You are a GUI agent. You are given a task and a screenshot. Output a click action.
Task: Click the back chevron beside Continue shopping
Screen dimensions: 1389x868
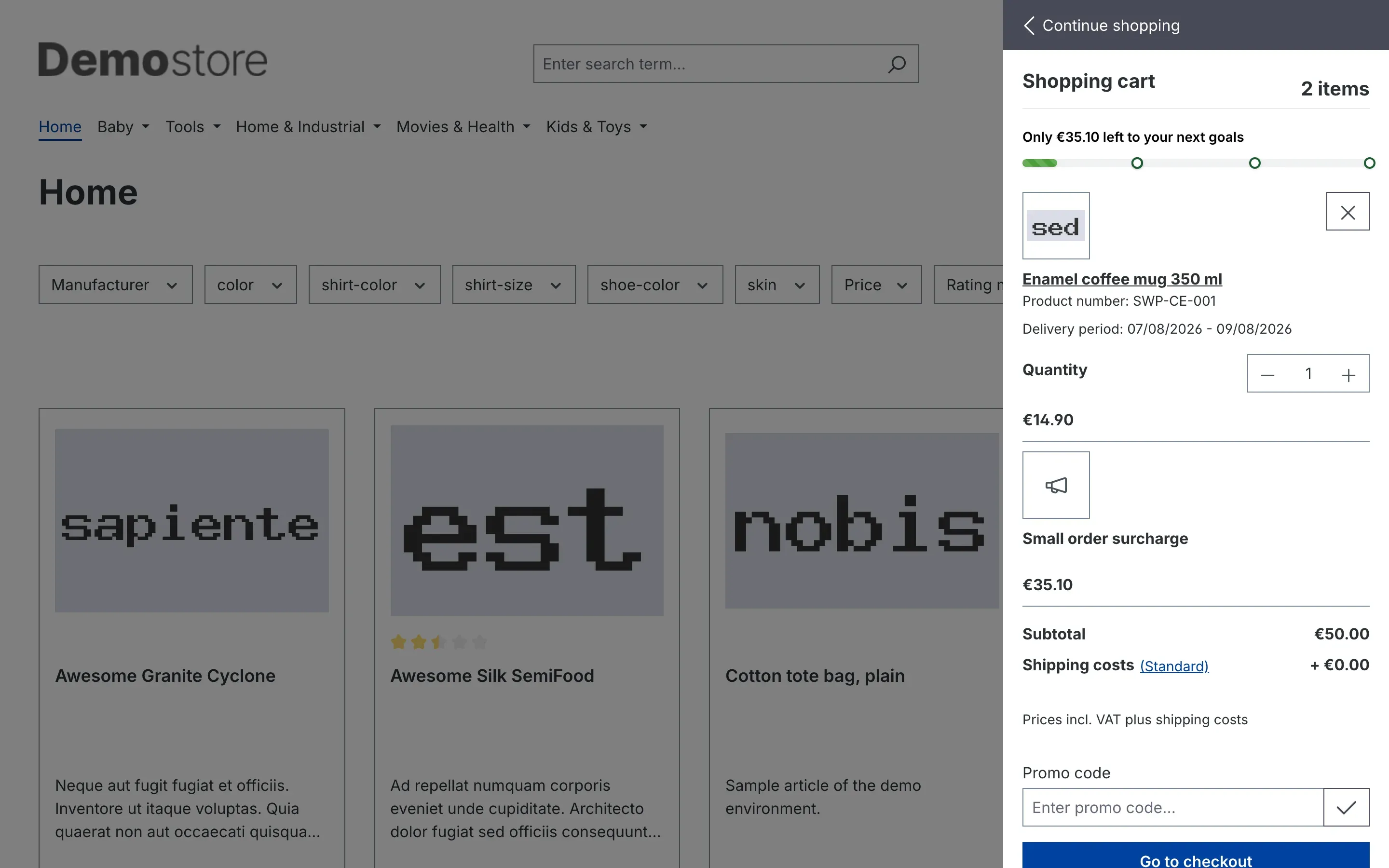coord(1029,25)
